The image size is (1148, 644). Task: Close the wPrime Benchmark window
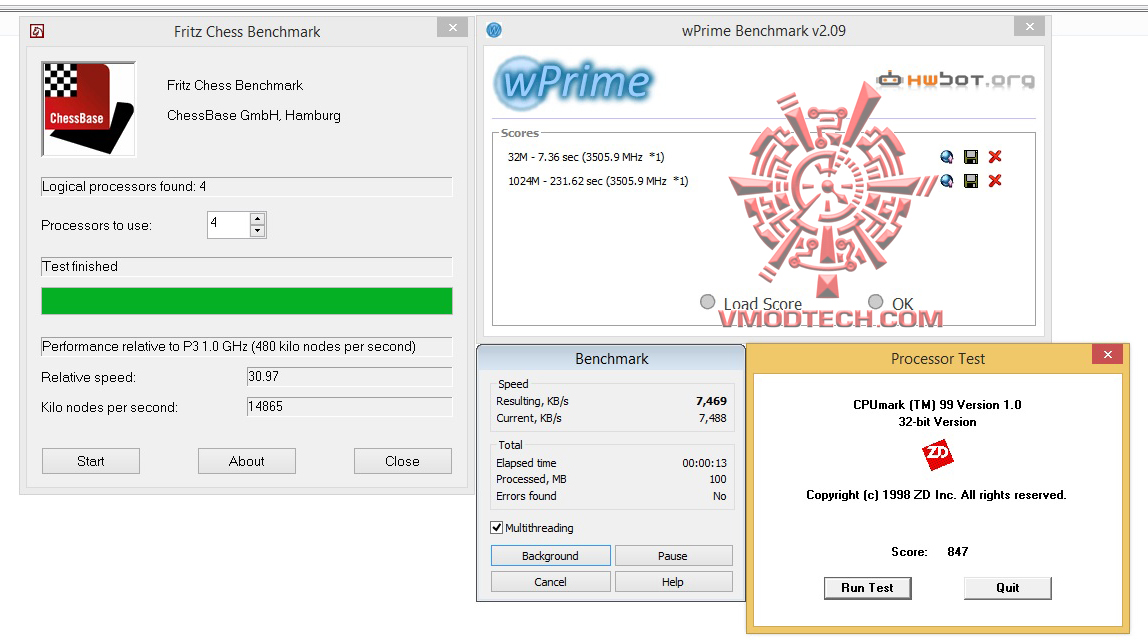point(1029,26)
